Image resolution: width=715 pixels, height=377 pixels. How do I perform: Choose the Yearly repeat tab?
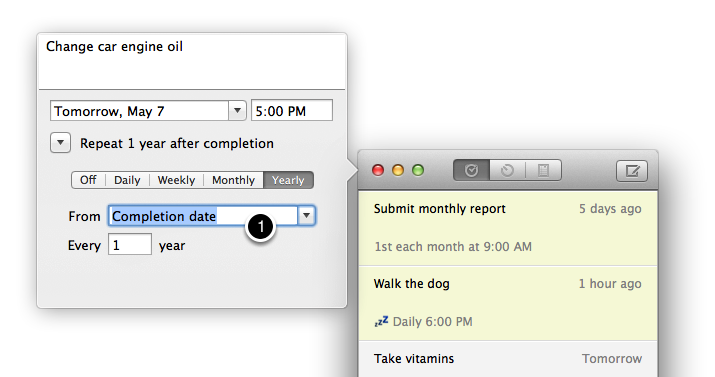point(288,180)
